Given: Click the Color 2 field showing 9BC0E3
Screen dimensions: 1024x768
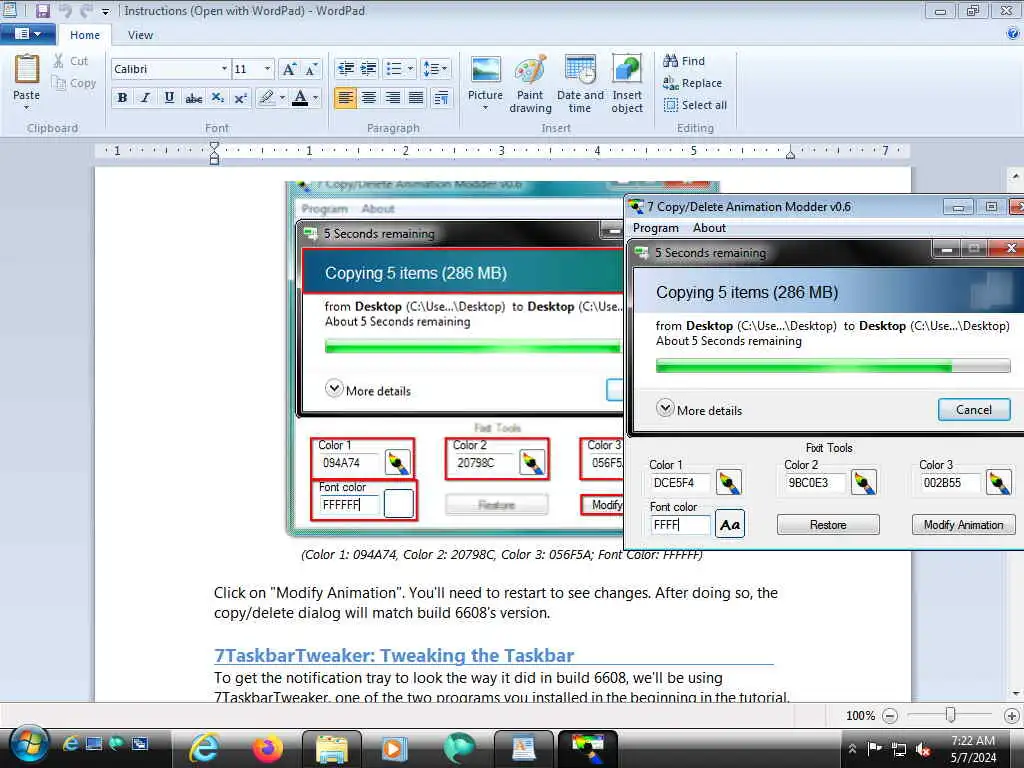Looking at the screenshot, I should coord(814,483).
